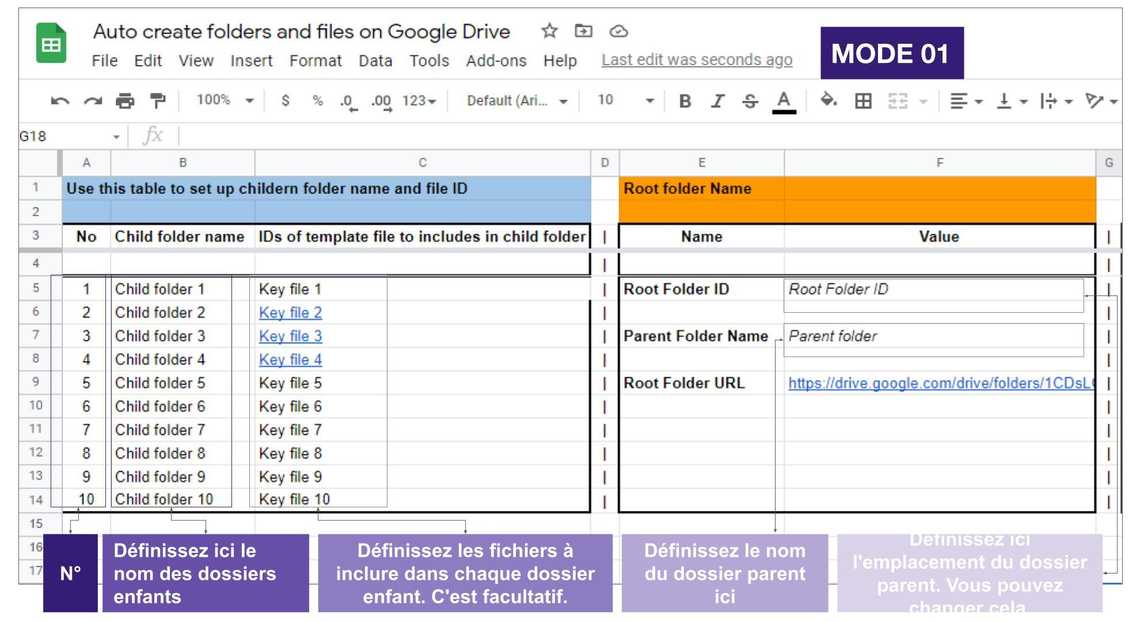Click the move to folder icon
Image resolution: width=1140 pixels, height=622 pixels.
[x=584, y=31]
